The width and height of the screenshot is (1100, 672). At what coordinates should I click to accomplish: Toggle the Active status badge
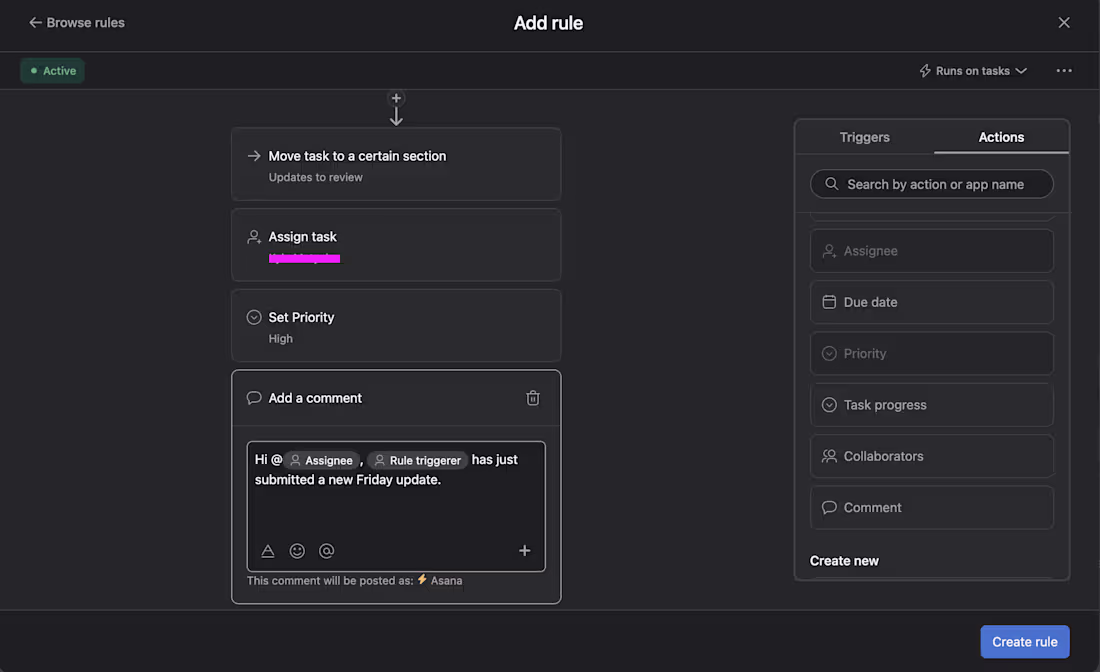click(x=51, y=71)
